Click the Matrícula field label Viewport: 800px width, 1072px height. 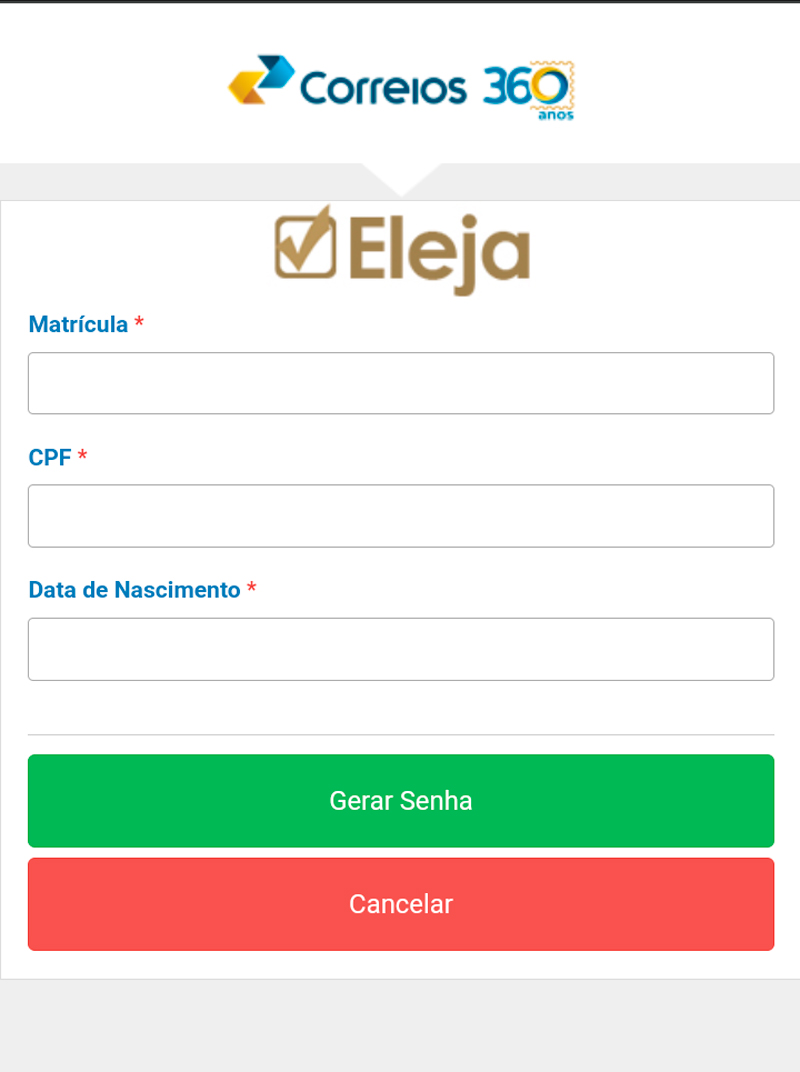pos(78,324)
